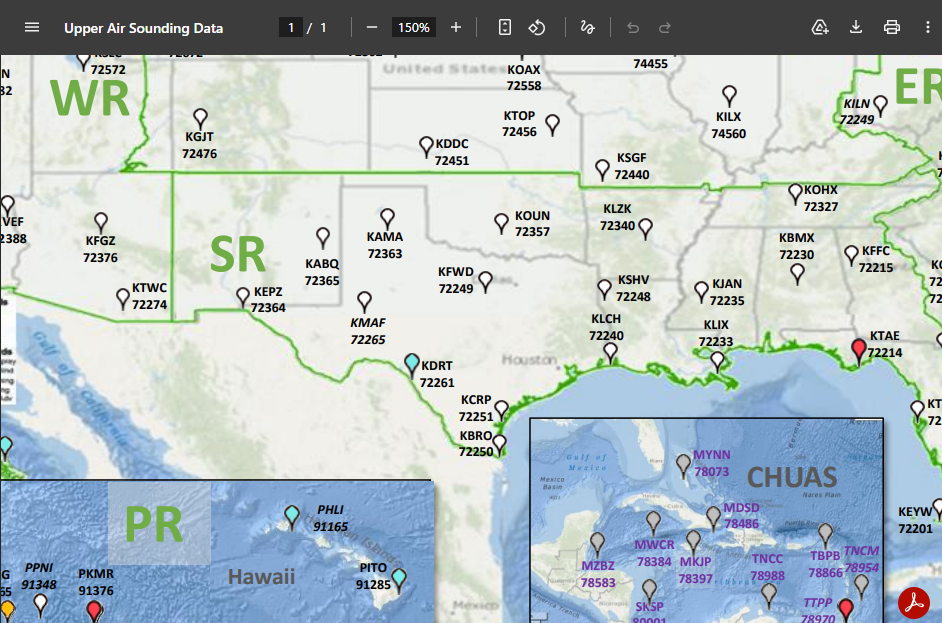Screen dimensions: 942x623
Task: Open the sidebar hamburger menu
Action: 32,27
